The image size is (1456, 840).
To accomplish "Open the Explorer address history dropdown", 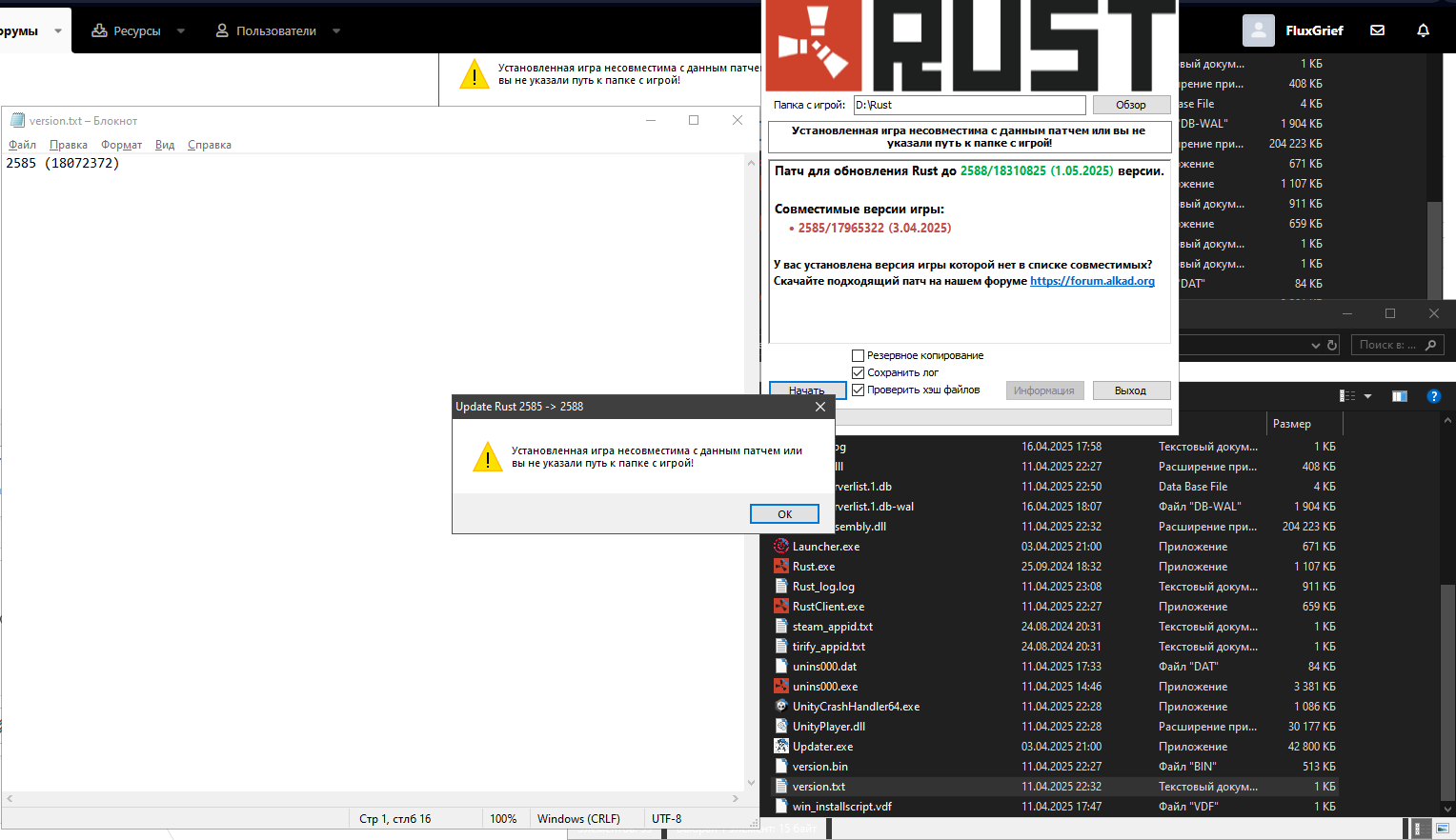I will tap(1316, 345).
